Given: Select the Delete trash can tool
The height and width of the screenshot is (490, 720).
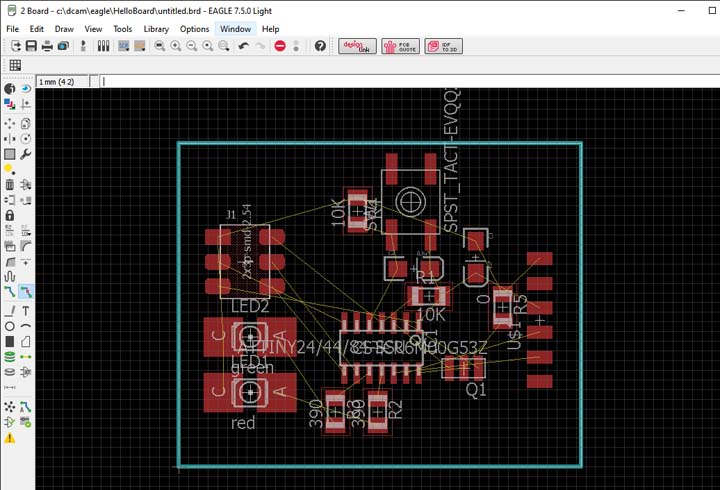Looking at the screenshot, I should pos(10,185).
